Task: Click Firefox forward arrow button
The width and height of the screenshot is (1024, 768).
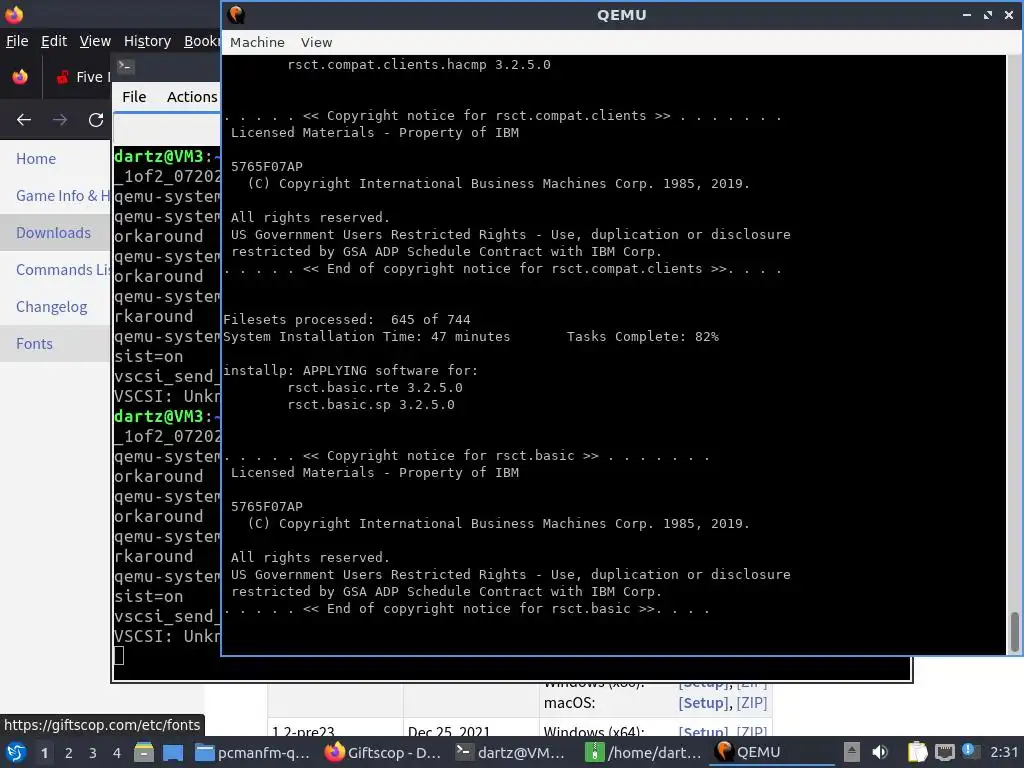Action: click(60, 120)
